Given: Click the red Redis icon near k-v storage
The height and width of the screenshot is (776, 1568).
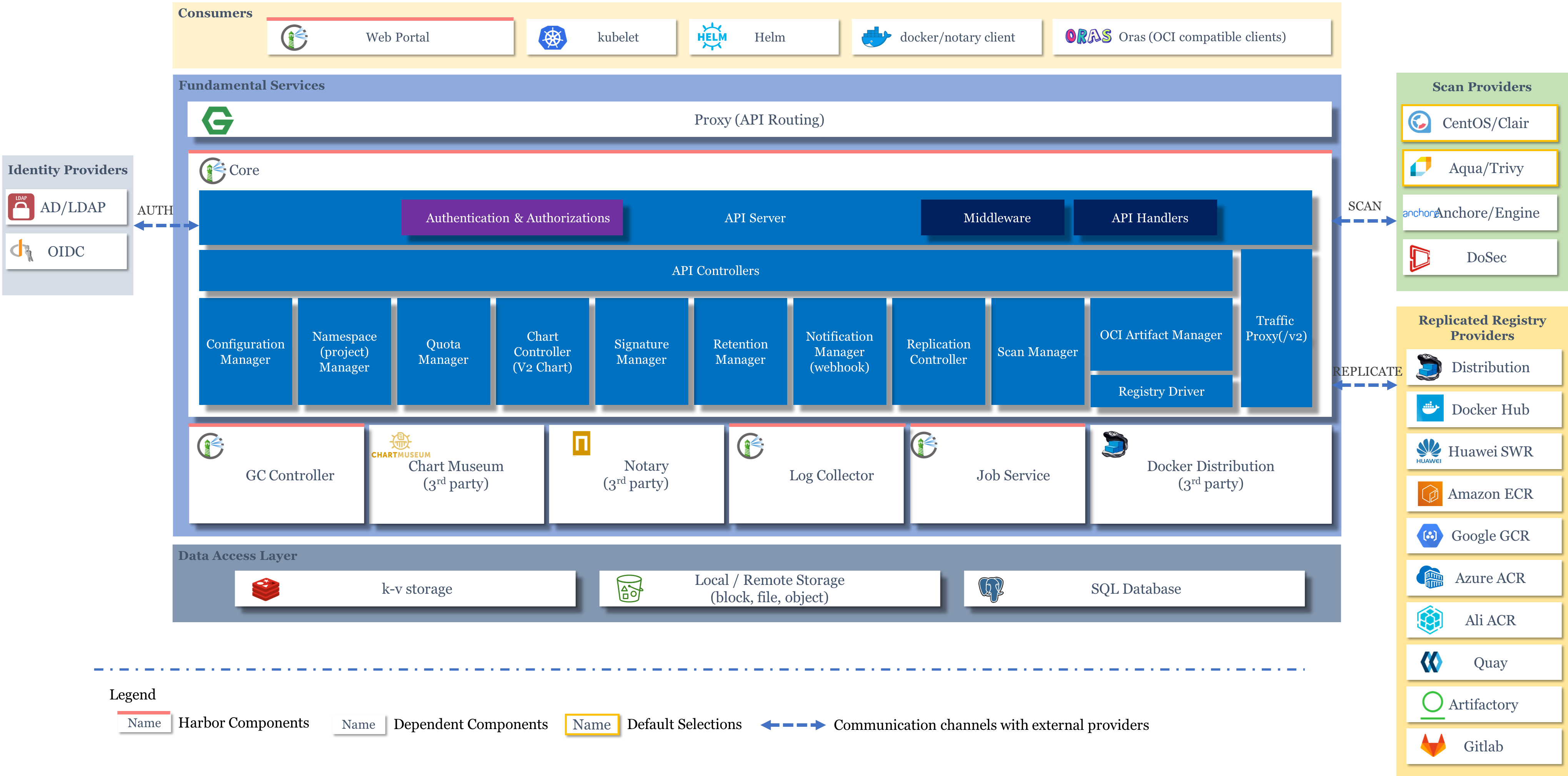Looking at the screenshot, I should click(265, 589).
